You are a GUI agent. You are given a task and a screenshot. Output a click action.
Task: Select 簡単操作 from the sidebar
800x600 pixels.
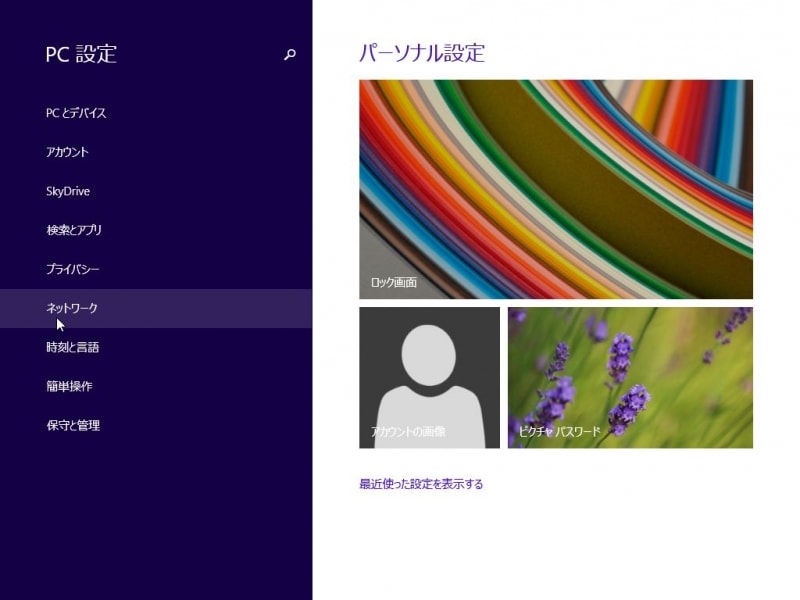pyautogui.click(x=69, y=386)
